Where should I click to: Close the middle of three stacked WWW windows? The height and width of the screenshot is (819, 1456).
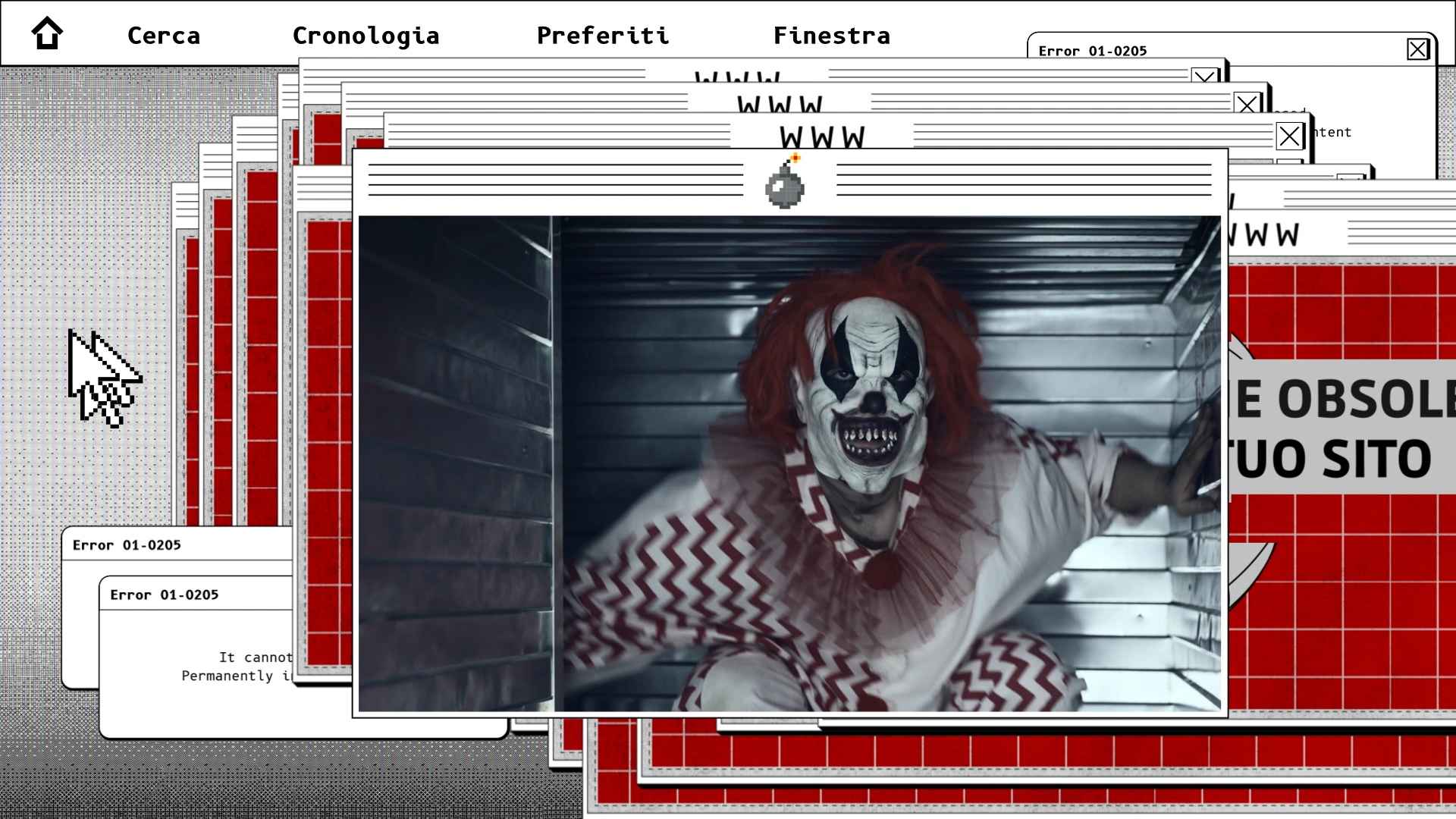1247,104
